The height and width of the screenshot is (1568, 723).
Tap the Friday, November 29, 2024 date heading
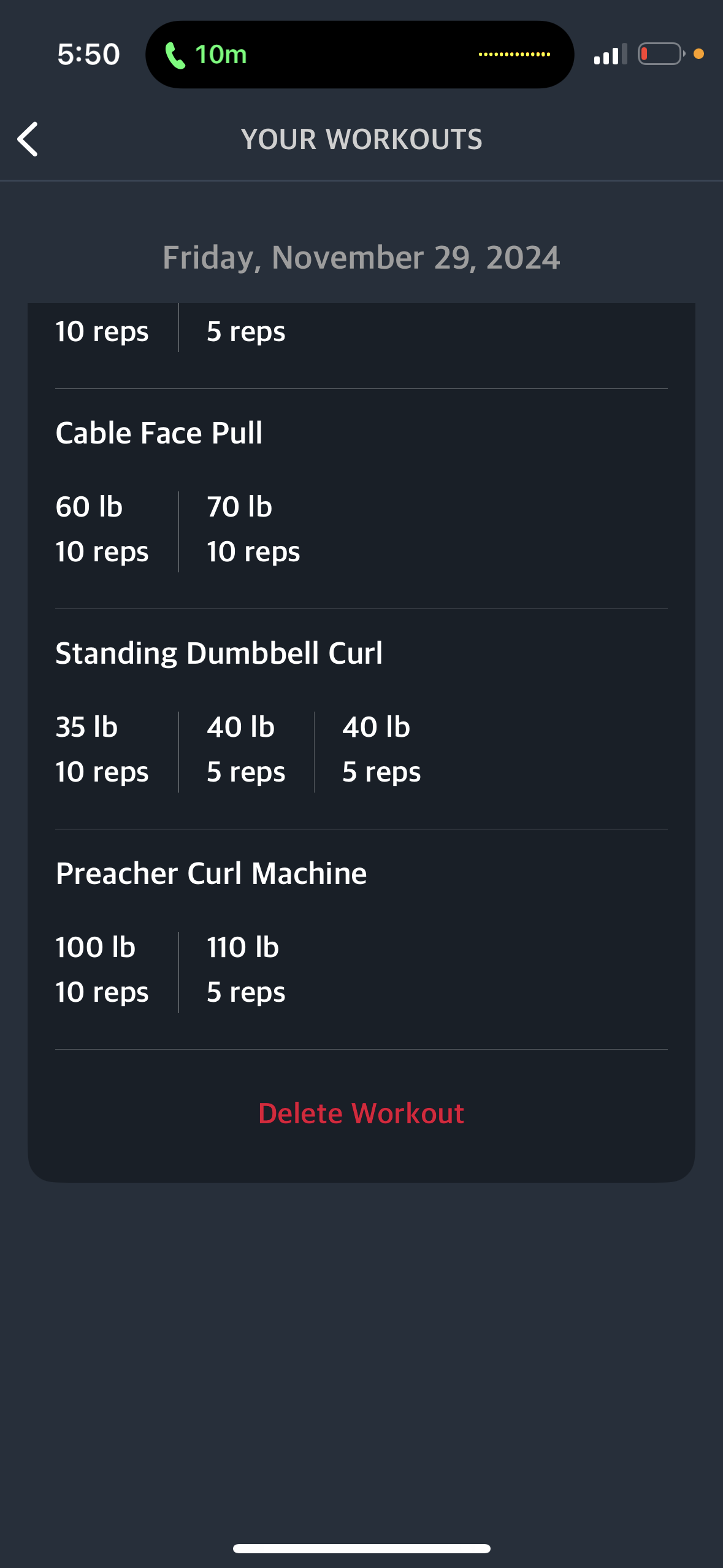point(361,258)
